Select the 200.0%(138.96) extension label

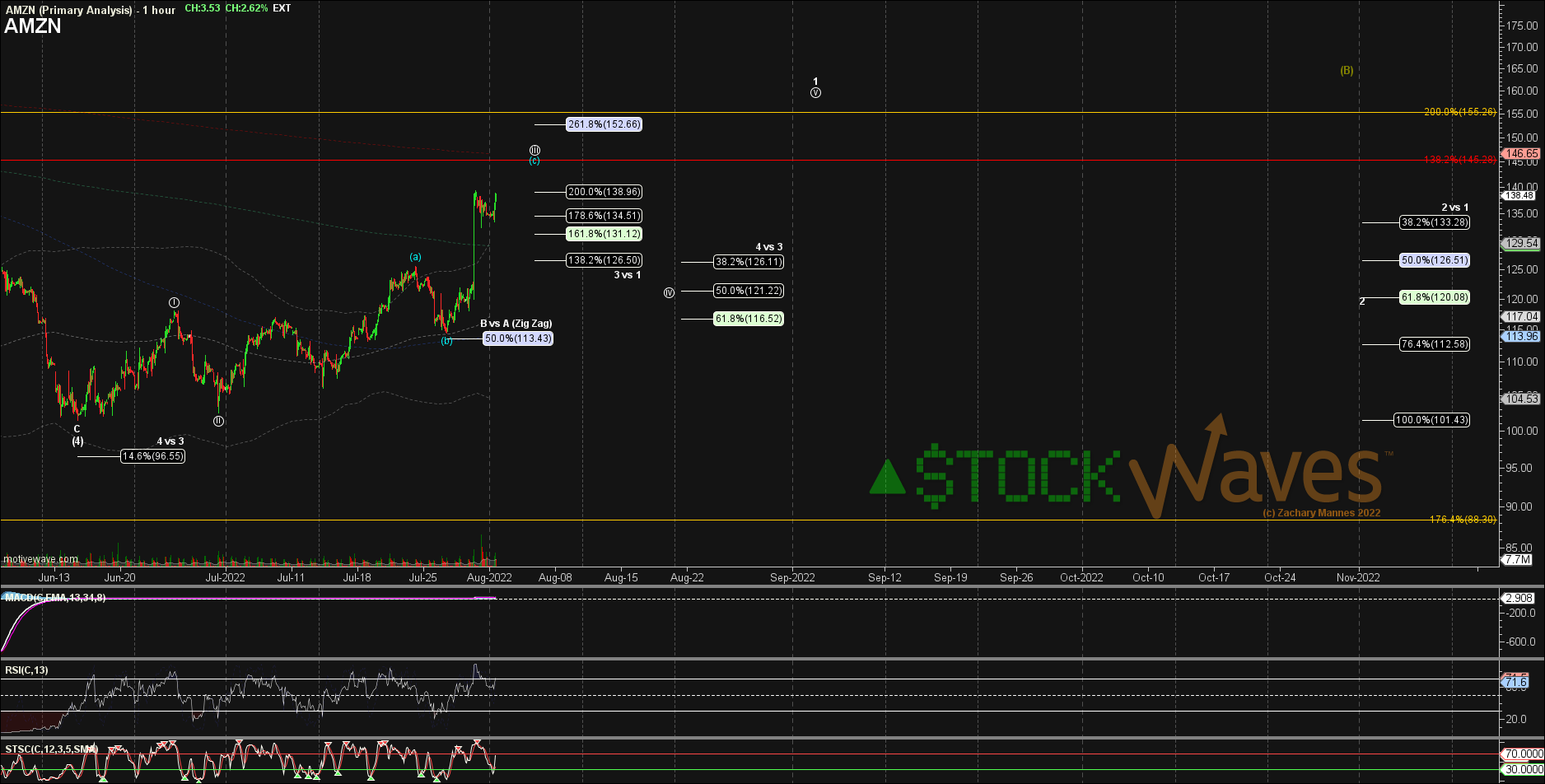pos(604,192)
